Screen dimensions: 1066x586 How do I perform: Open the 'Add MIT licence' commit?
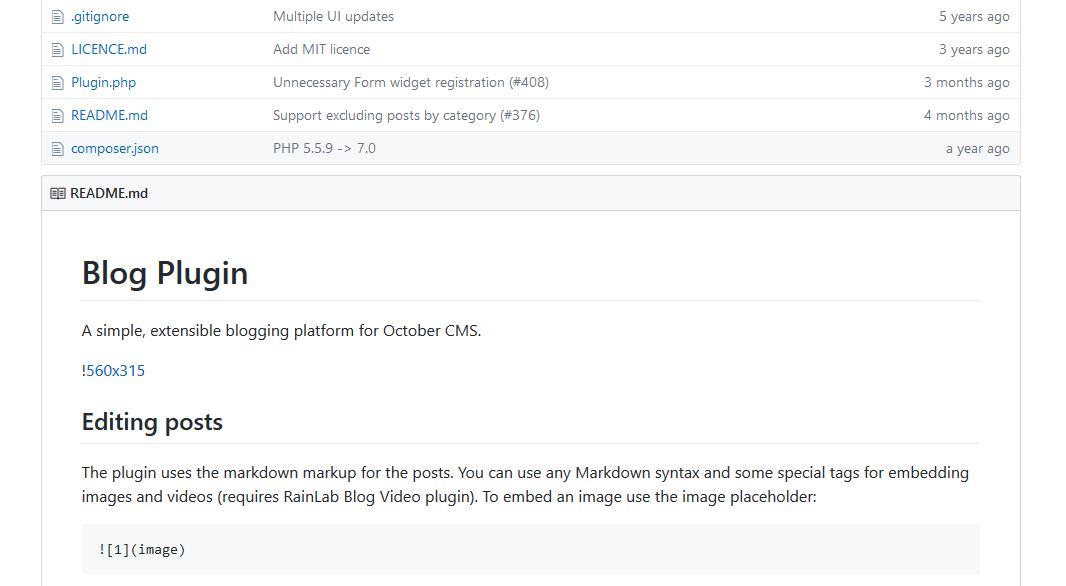tap(321, 49)
